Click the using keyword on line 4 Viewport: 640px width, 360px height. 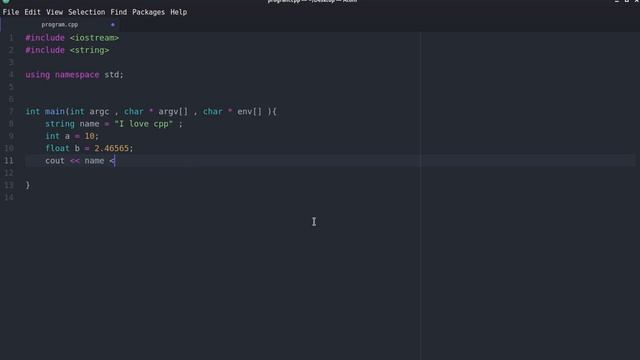click(x=38, y=75)
